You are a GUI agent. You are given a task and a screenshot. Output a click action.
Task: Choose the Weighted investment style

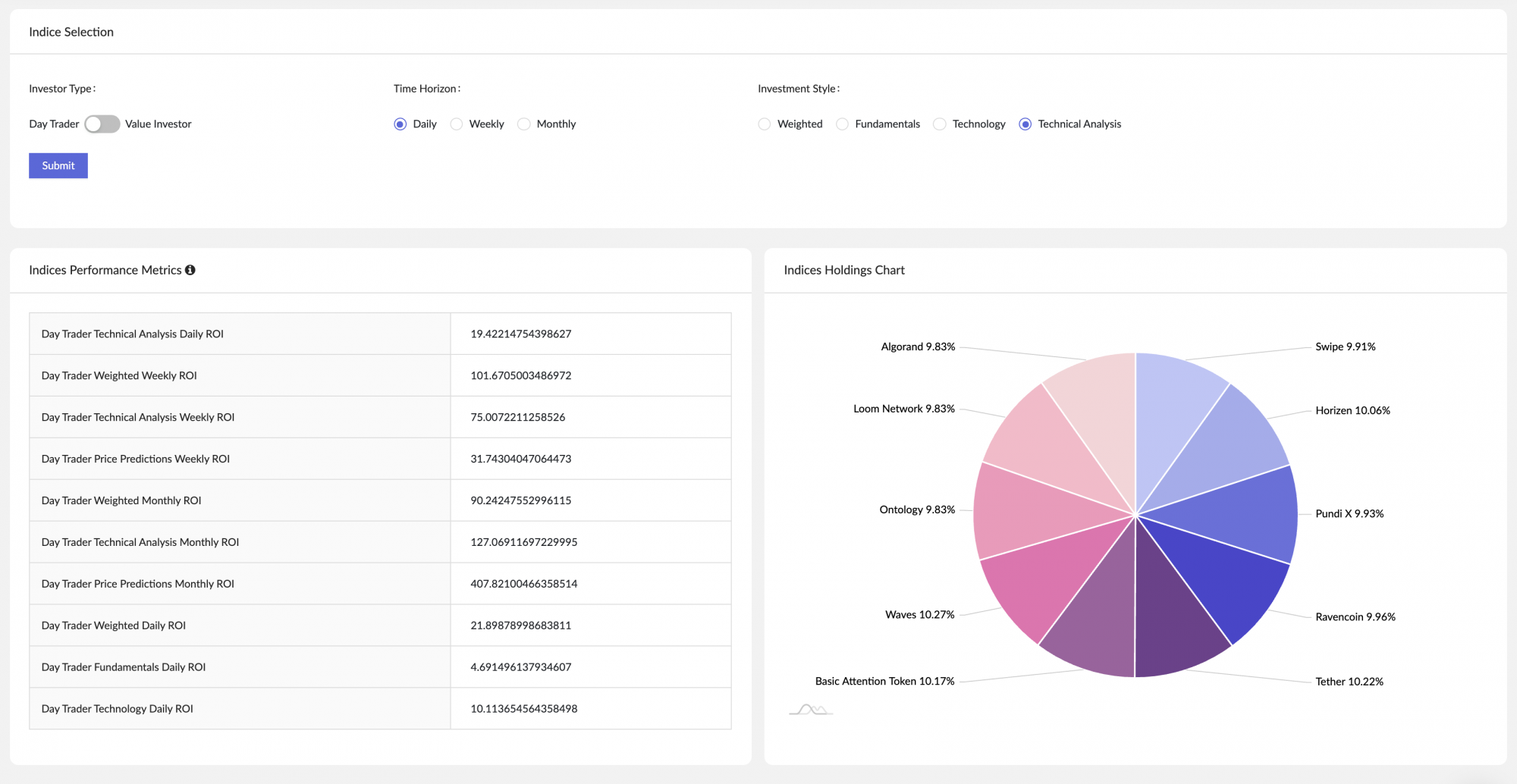coord(764,124)
